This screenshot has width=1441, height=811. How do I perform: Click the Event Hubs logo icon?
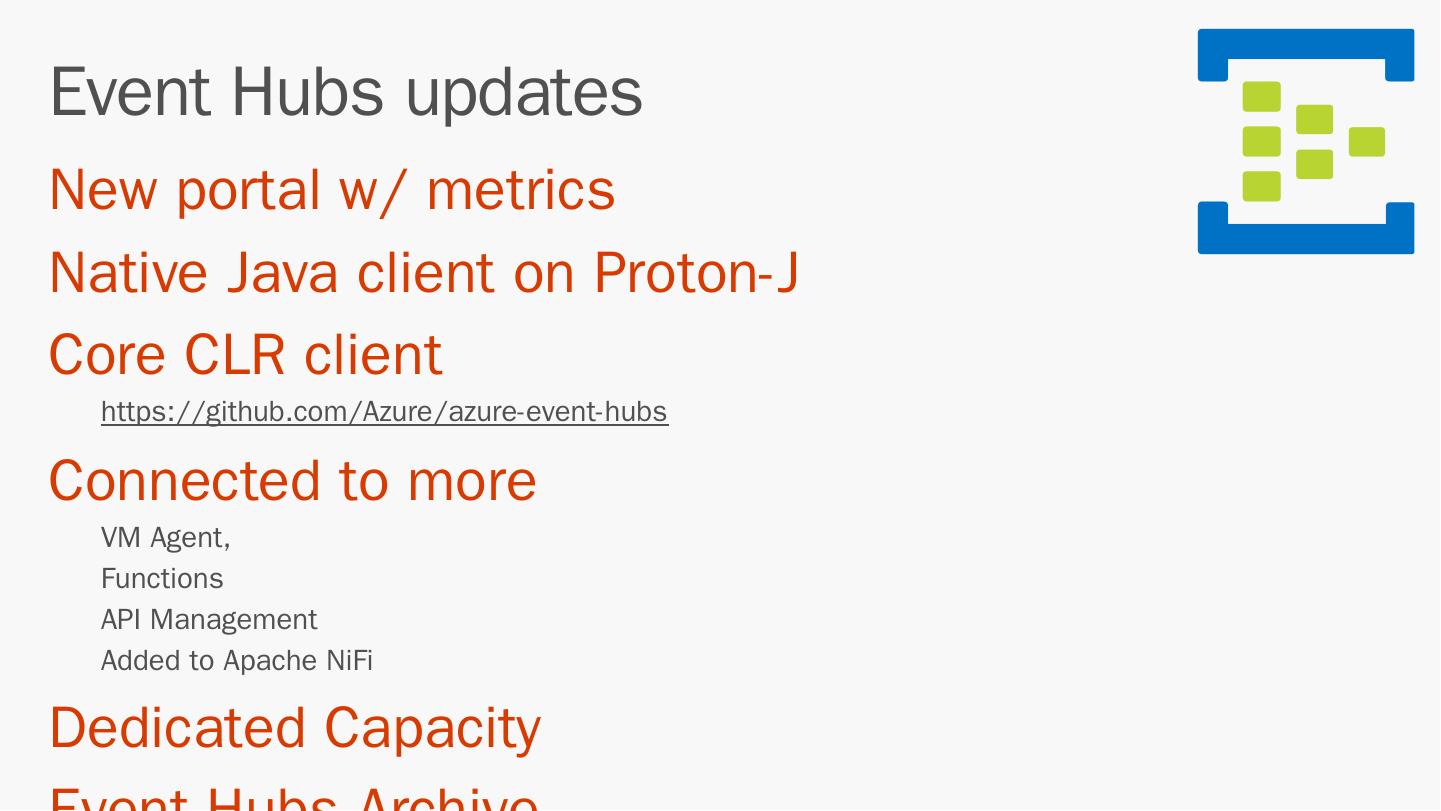[x=1305, y=141]
